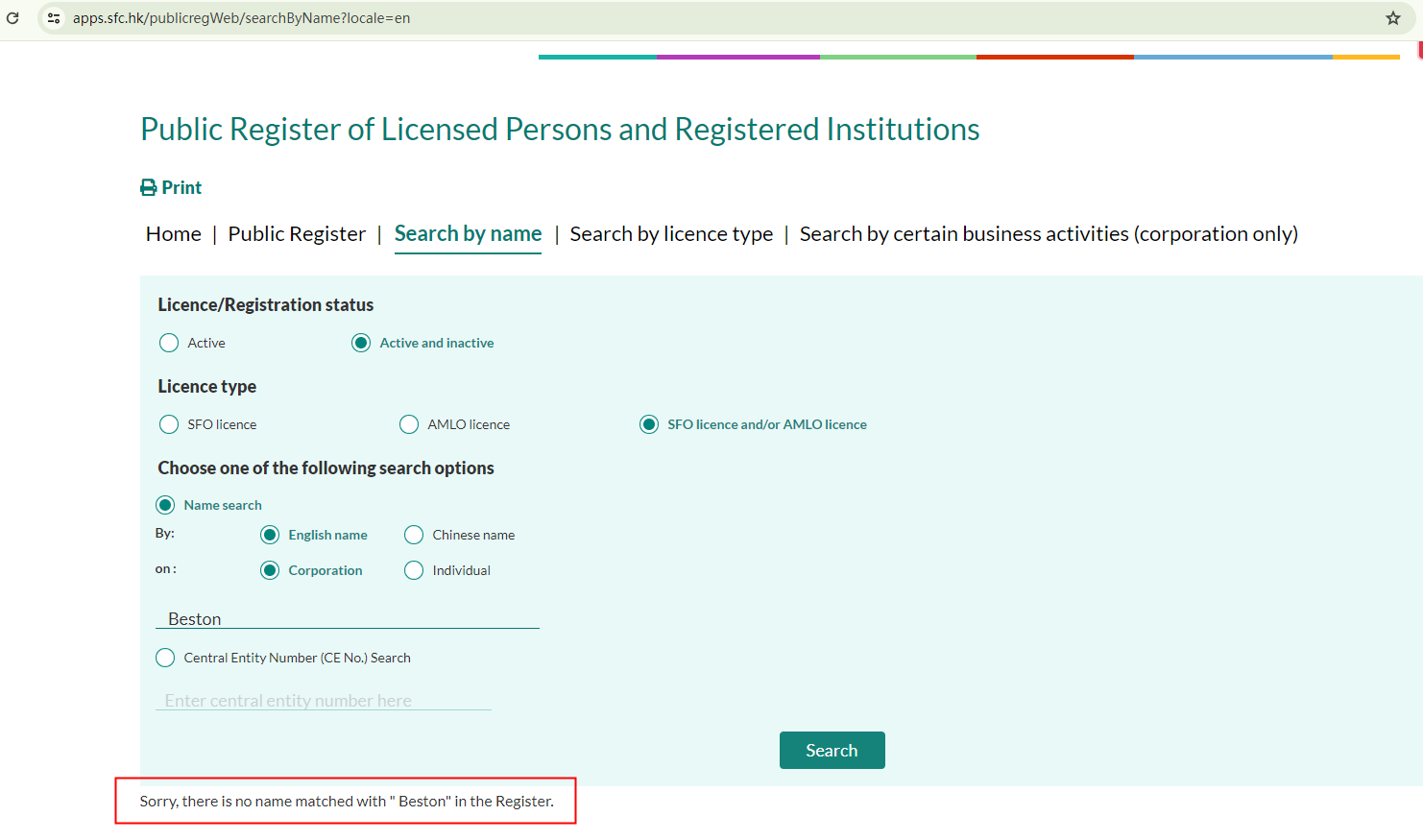Select Individual as search target

click(414, 570)
